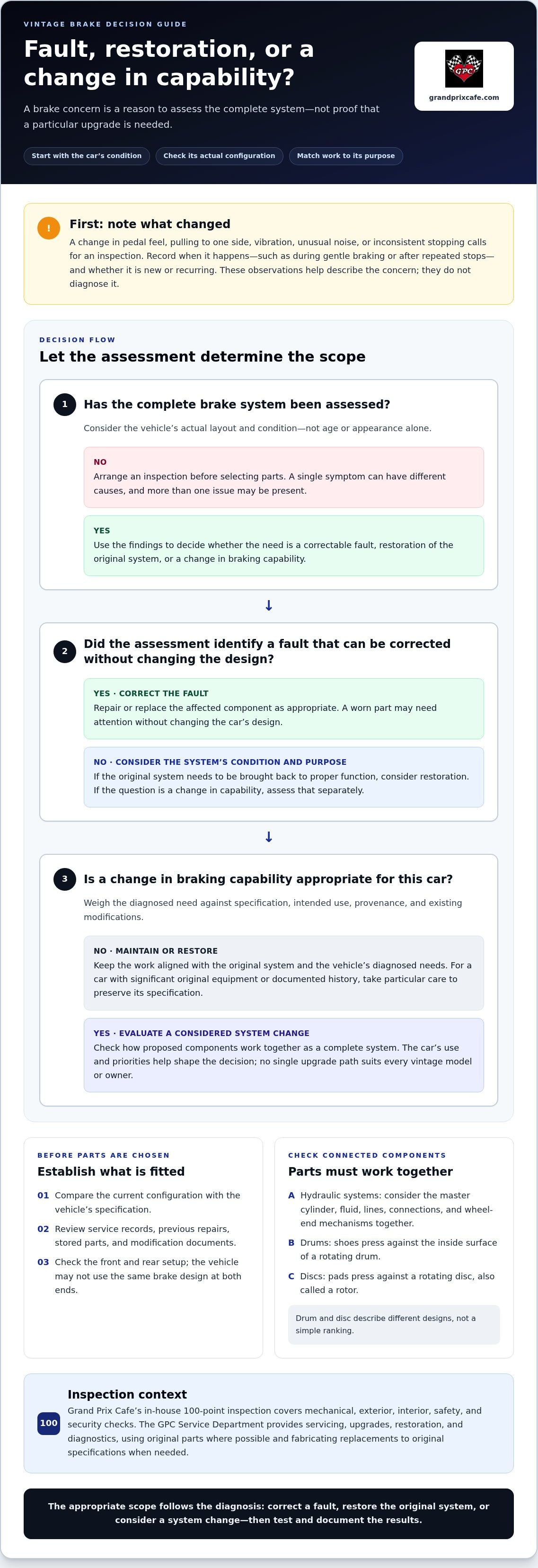Click the arrow below step 1 card
The image size is (538, 1568).
(269, 606)
